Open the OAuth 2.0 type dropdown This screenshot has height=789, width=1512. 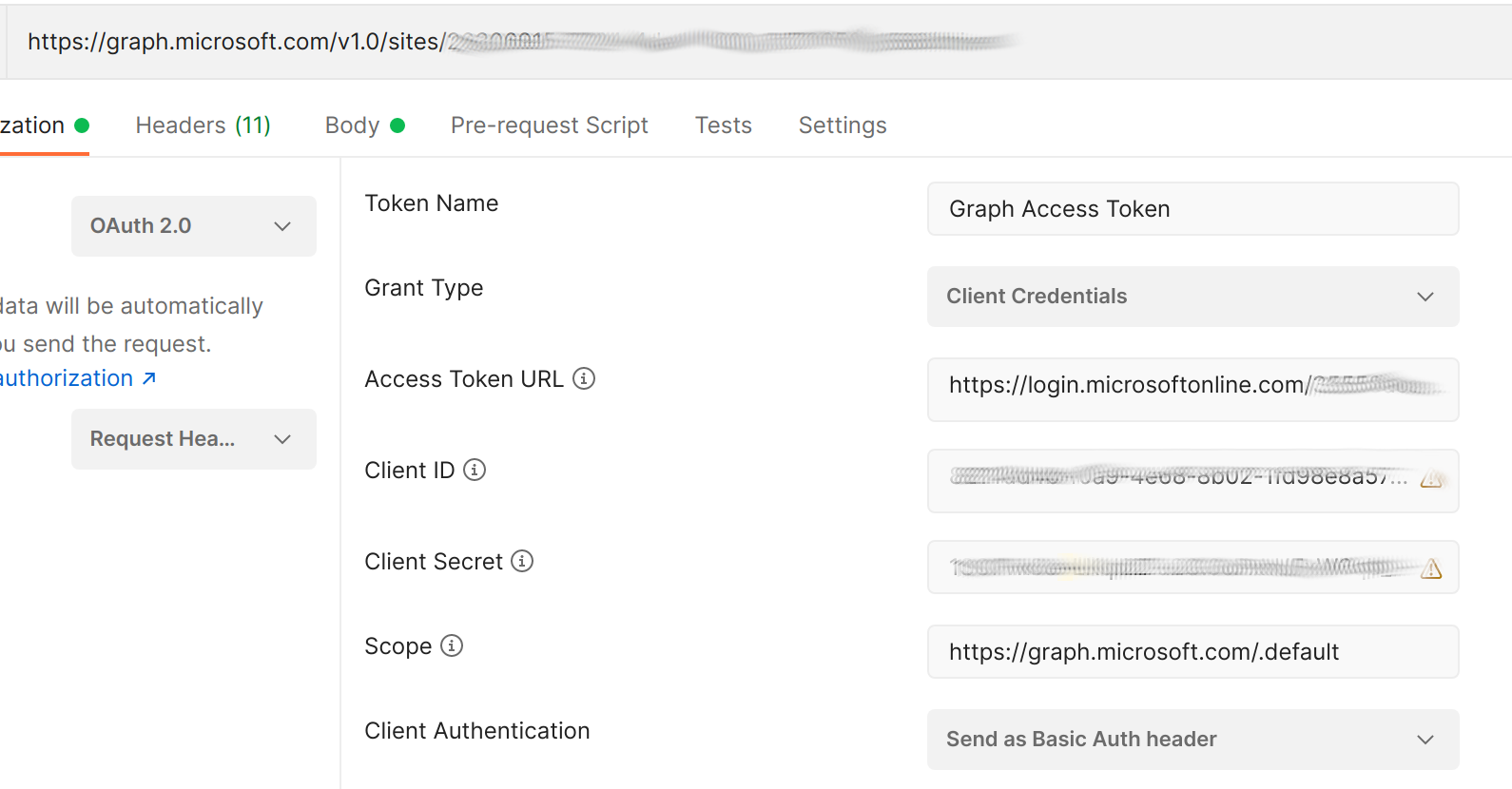(194, 226)
